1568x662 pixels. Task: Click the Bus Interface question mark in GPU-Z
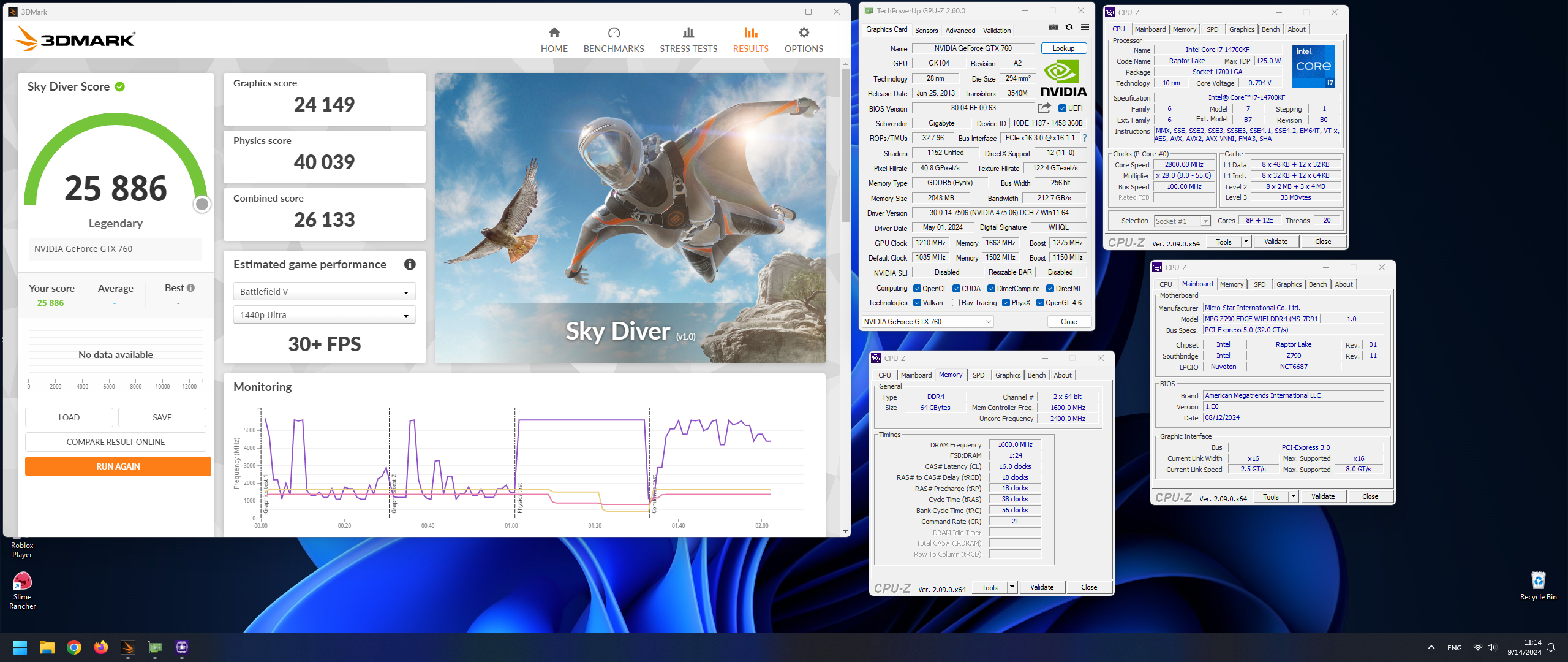(1084, 138)
